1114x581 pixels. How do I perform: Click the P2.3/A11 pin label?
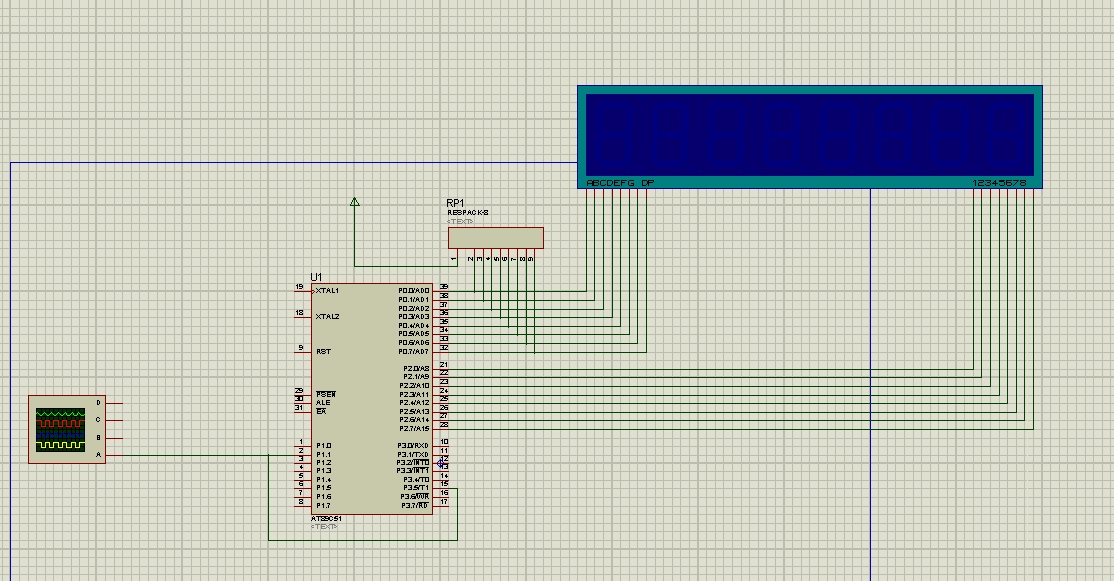[414, 394]
